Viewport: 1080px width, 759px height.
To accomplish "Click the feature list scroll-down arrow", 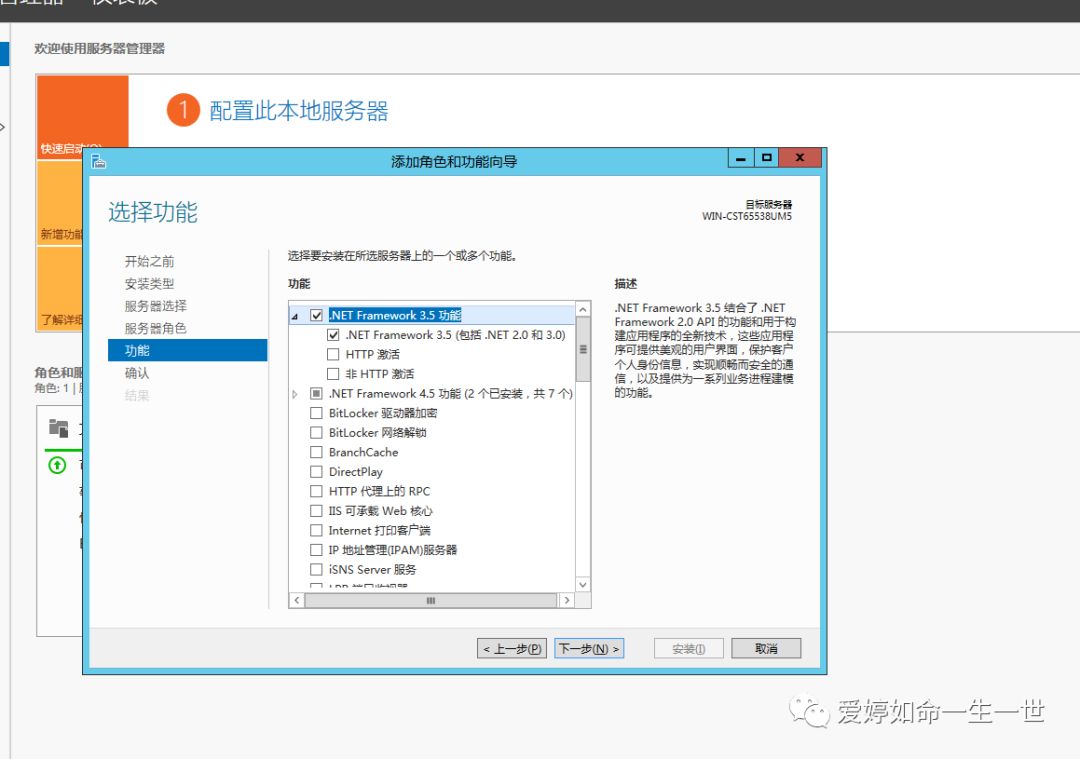I will (583, 585).
